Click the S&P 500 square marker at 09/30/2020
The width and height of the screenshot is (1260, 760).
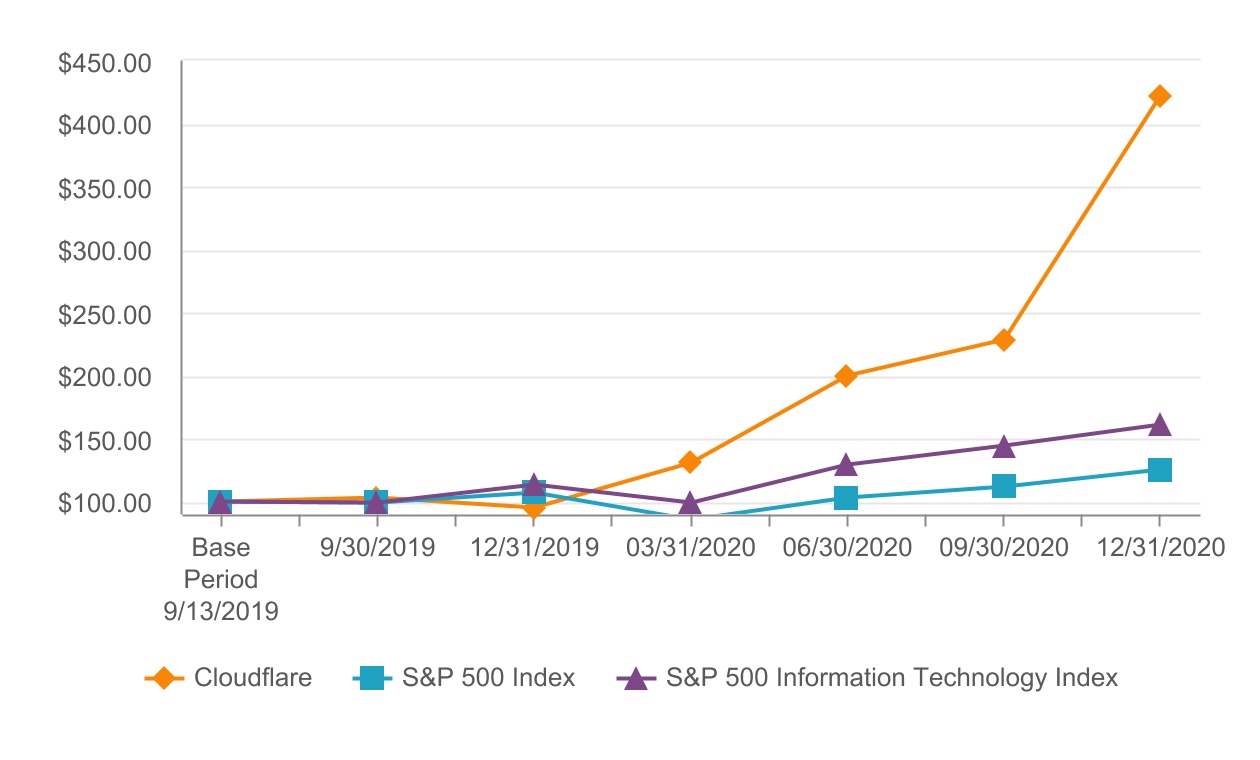1003,486
